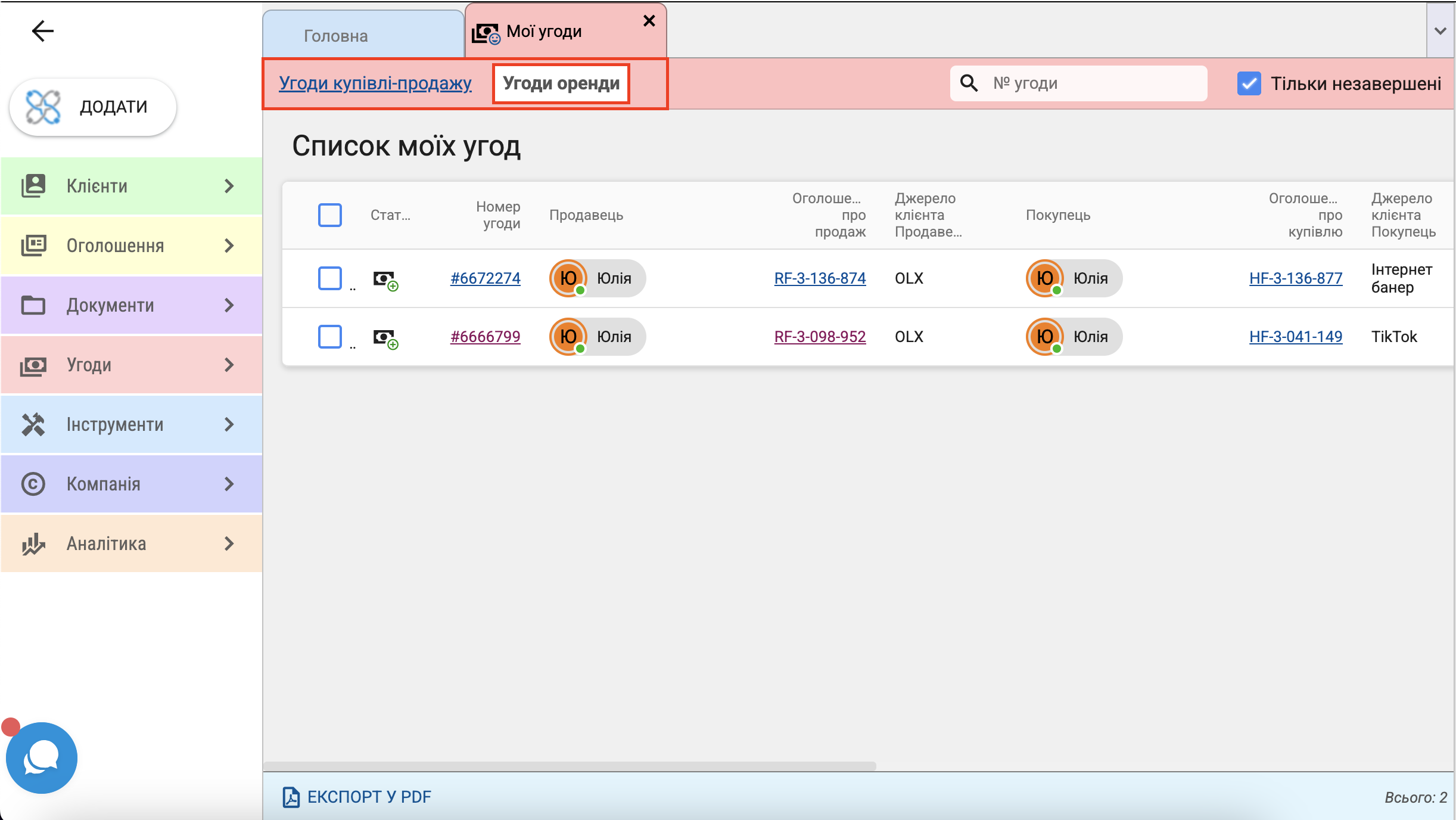Click the Документи folder icon
The height and width of the screenshot is (820, 1456).
coord(33,305)
